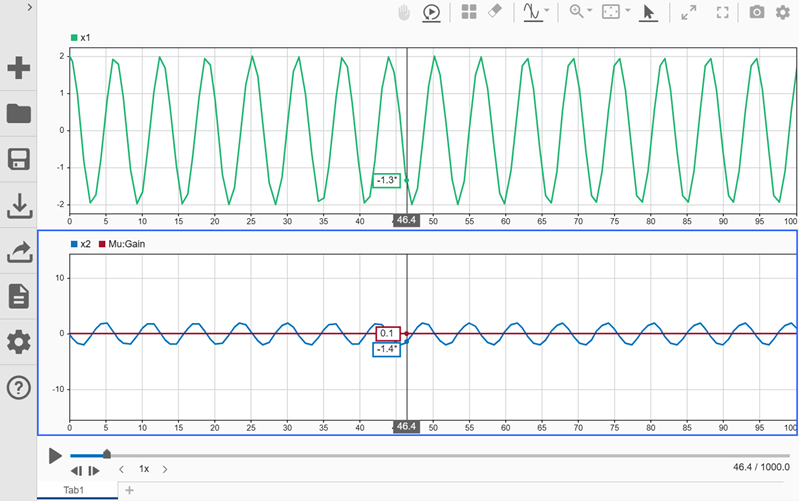The width and height of the screenshot is (799, 501).
Task: Click the Export share-arrow icon
Action: [19, 251]
